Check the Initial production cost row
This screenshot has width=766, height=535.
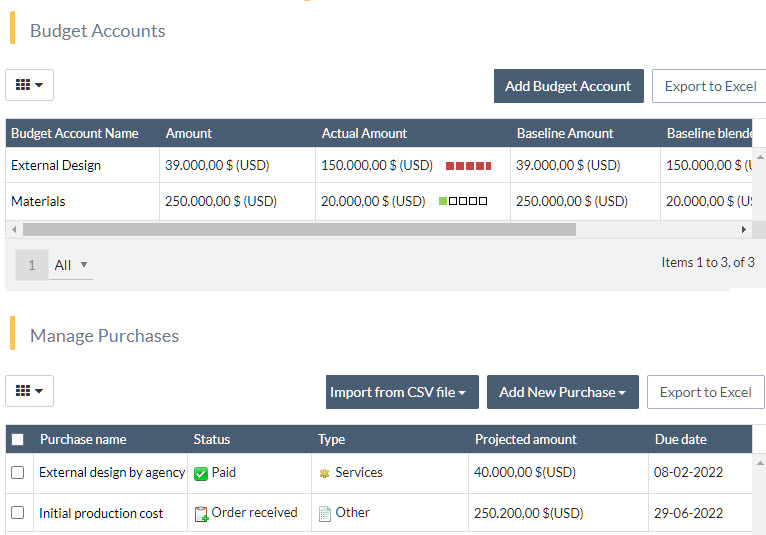[x=17, y=513]
